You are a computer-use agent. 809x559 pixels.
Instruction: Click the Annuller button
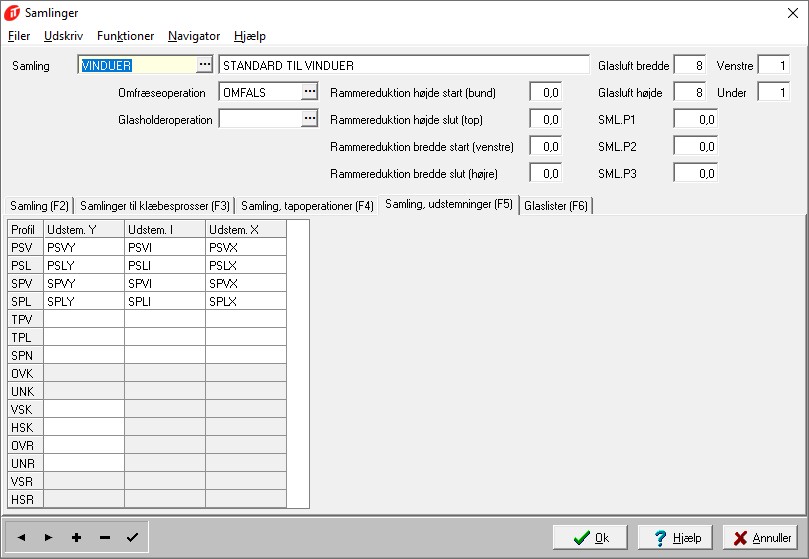[x=761, y=538]
